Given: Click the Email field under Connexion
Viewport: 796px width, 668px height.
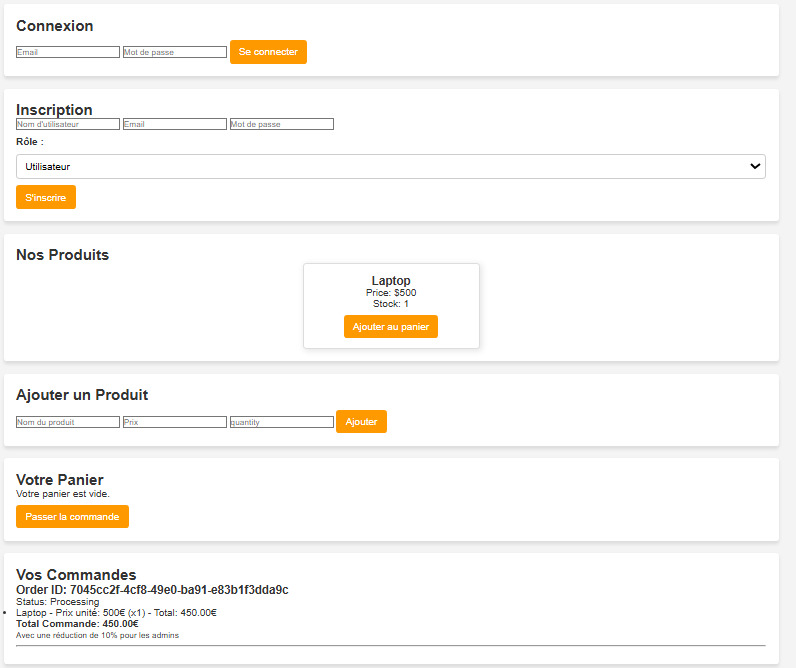Looking at the screenshot, I should pos(68,52).
